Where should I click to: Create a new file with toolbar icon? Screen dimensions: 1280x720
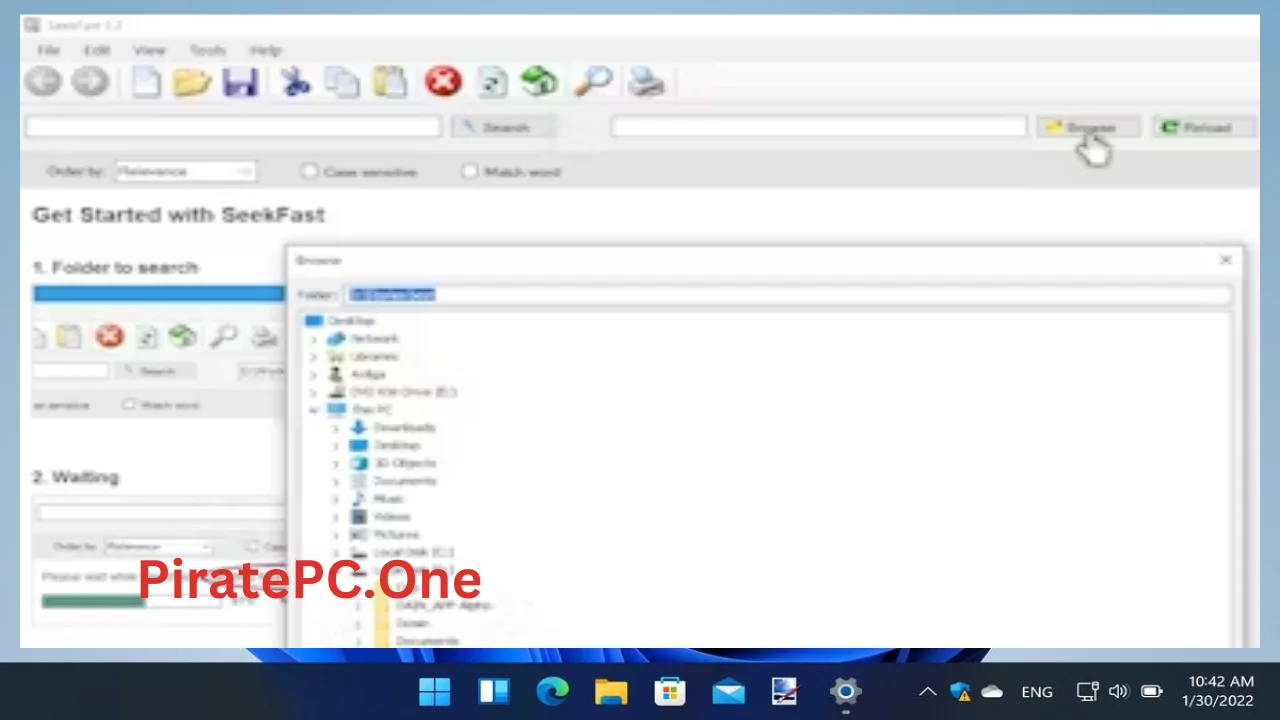tap(146, 82)
